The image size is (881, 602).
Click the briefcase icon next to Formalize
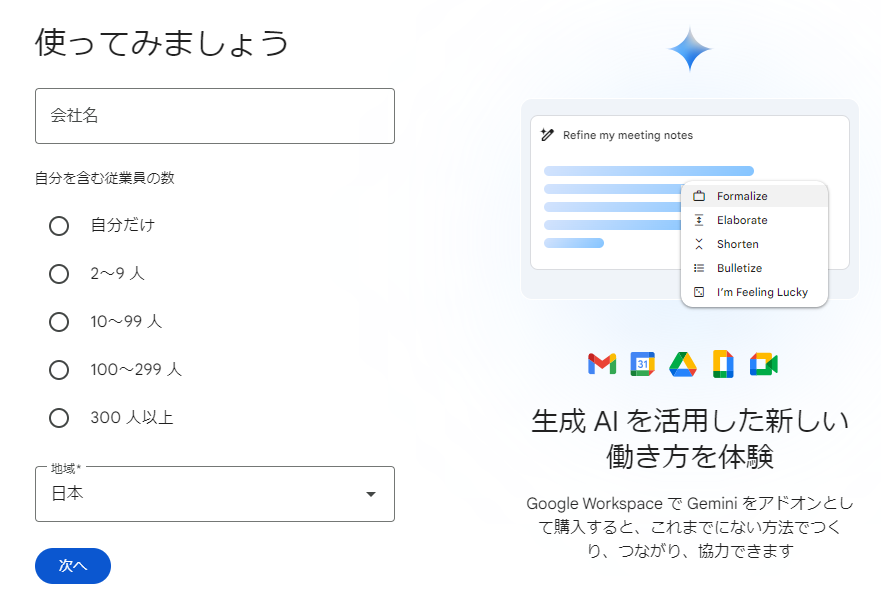pos(699,196)
